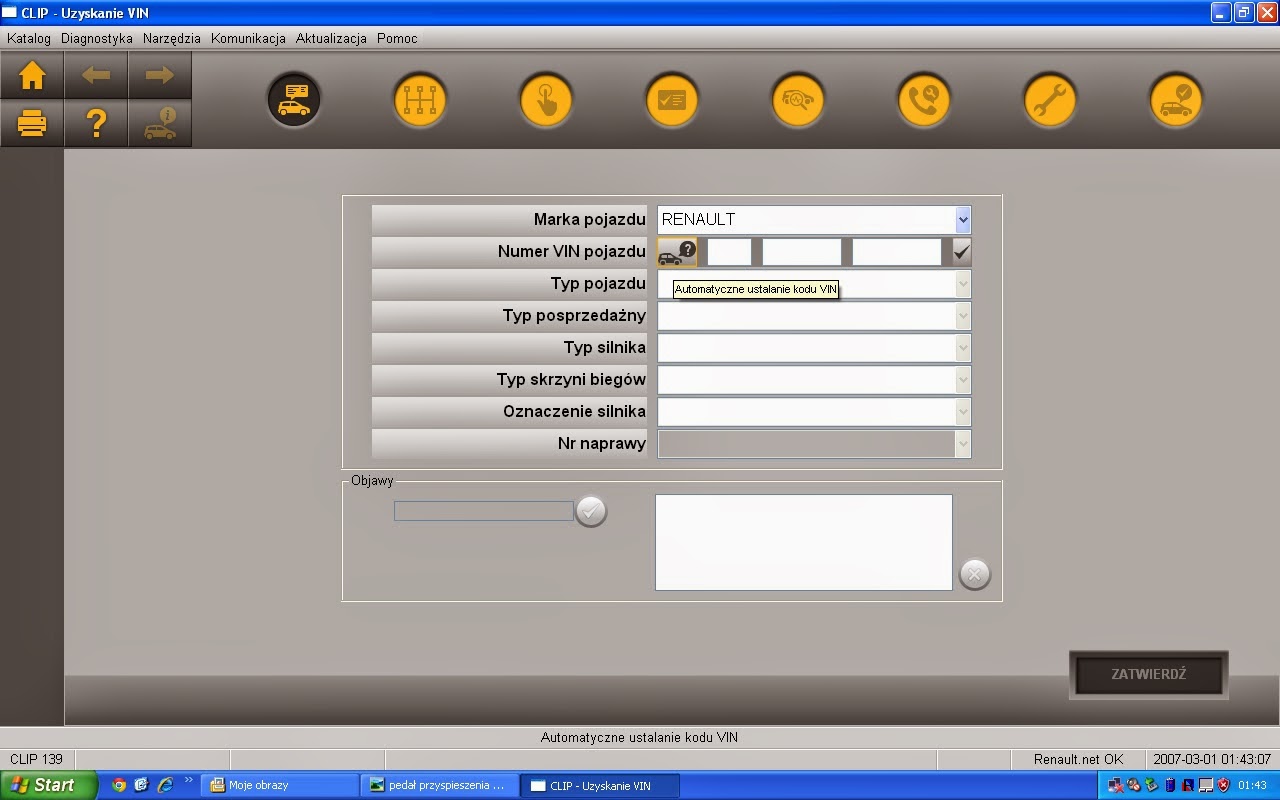Viewport: 1280px width, 800px height.
Task: Expand the Typ silnika dropdown
Action: click(x=963, y=348)
